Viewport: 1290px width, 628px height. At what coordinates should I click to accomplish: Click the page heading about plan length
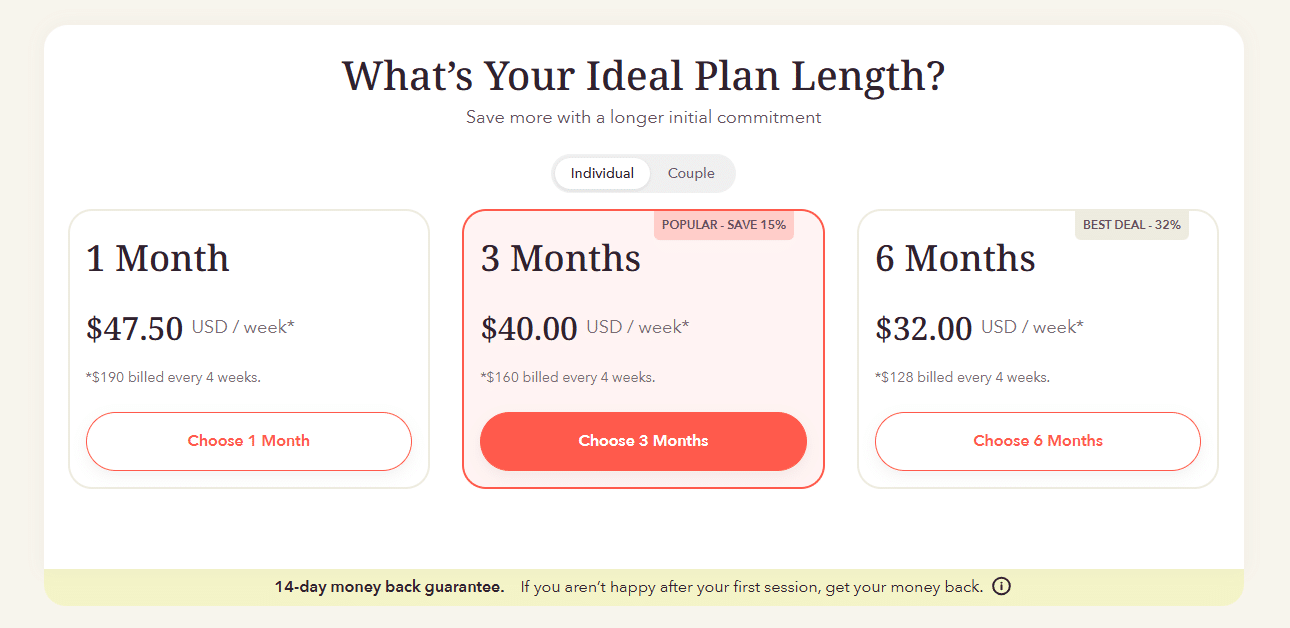point(644,75)
